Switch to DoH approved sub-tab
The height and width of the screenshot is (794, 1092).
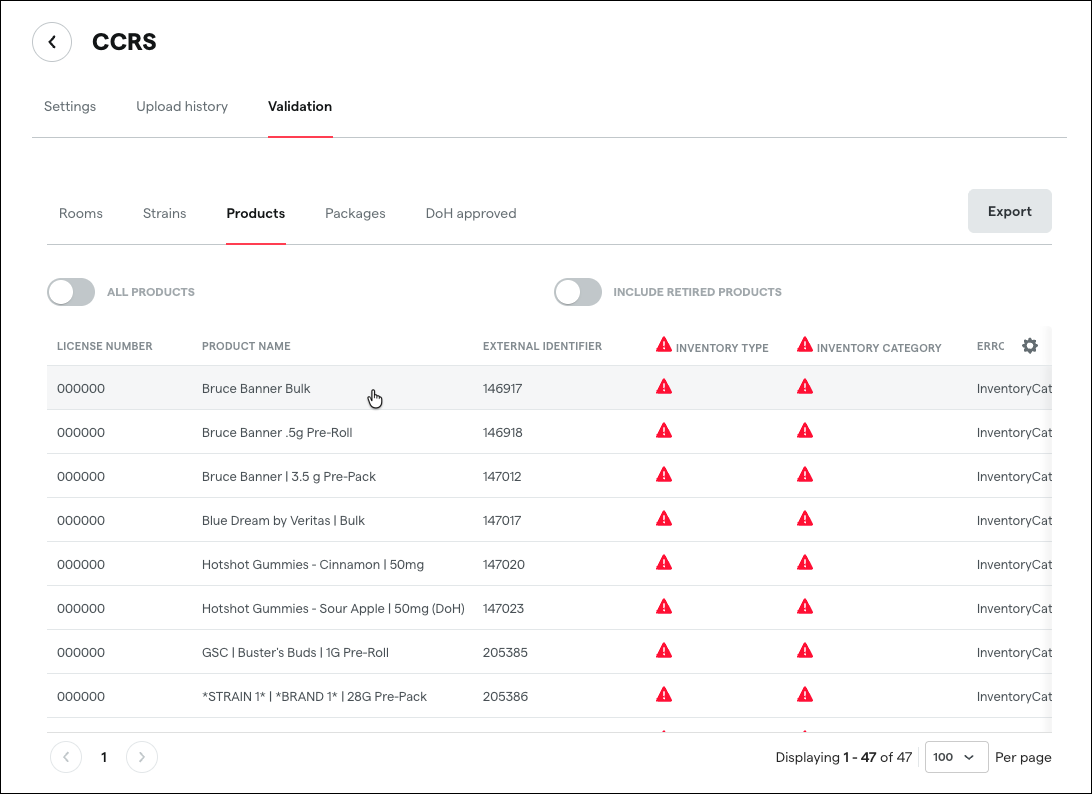pos(471,213)
